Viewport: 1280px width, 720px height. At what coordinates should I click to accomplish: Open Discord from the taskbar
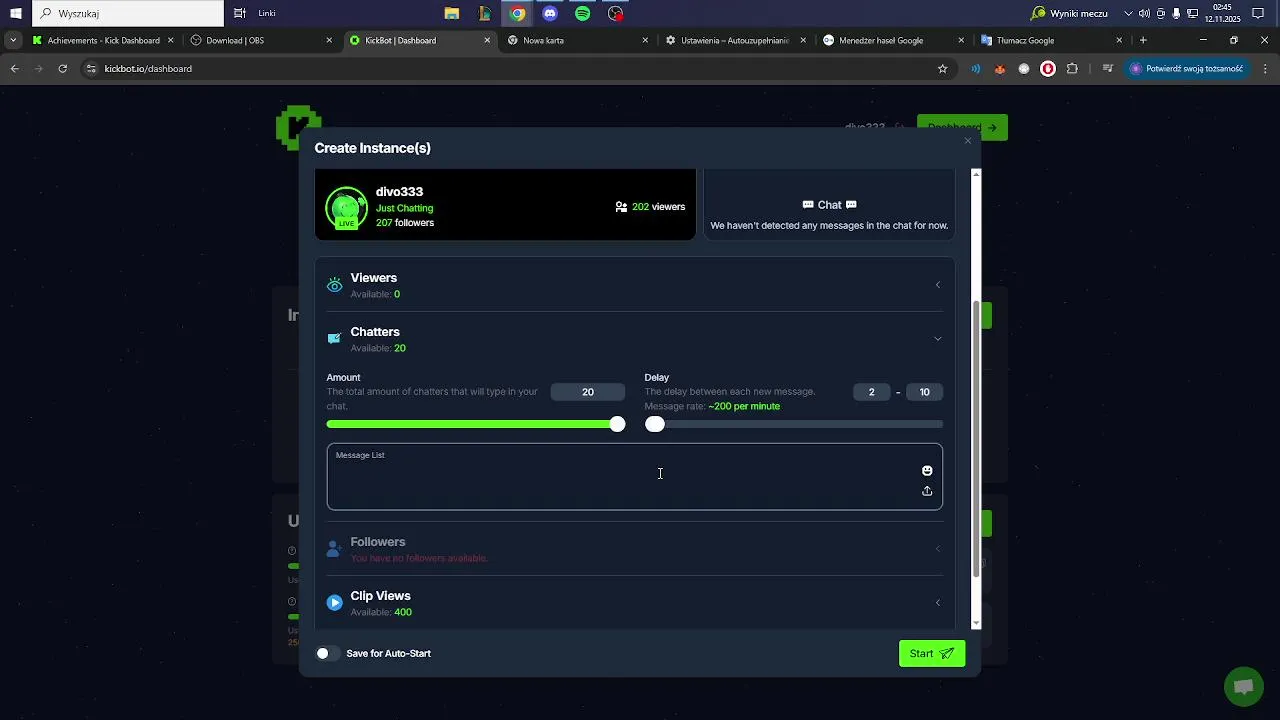(550, 13)
